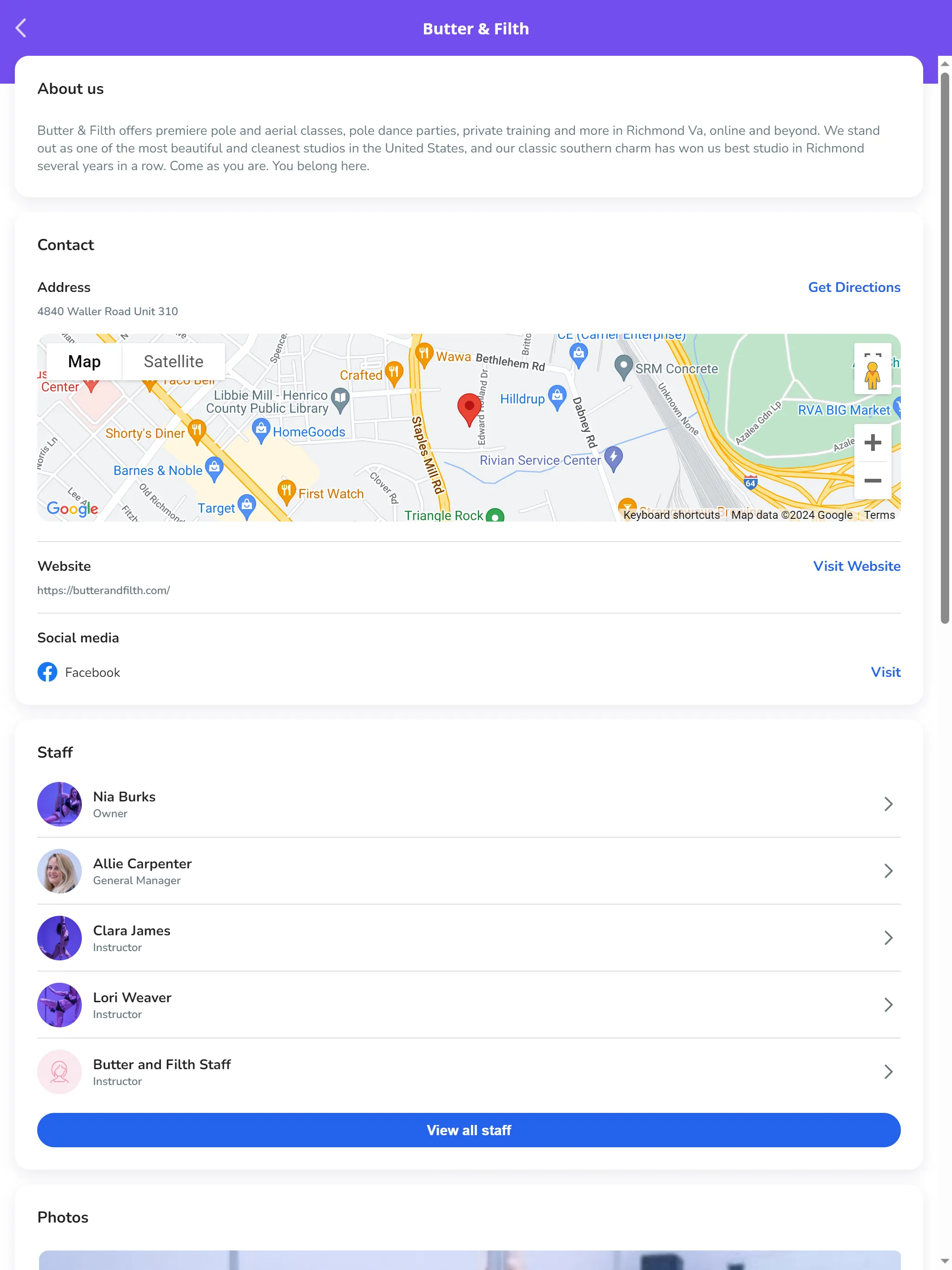952x1270 pixels.
Task: Expand Nia Burks staff details chevron
Action: click(888, 804)
